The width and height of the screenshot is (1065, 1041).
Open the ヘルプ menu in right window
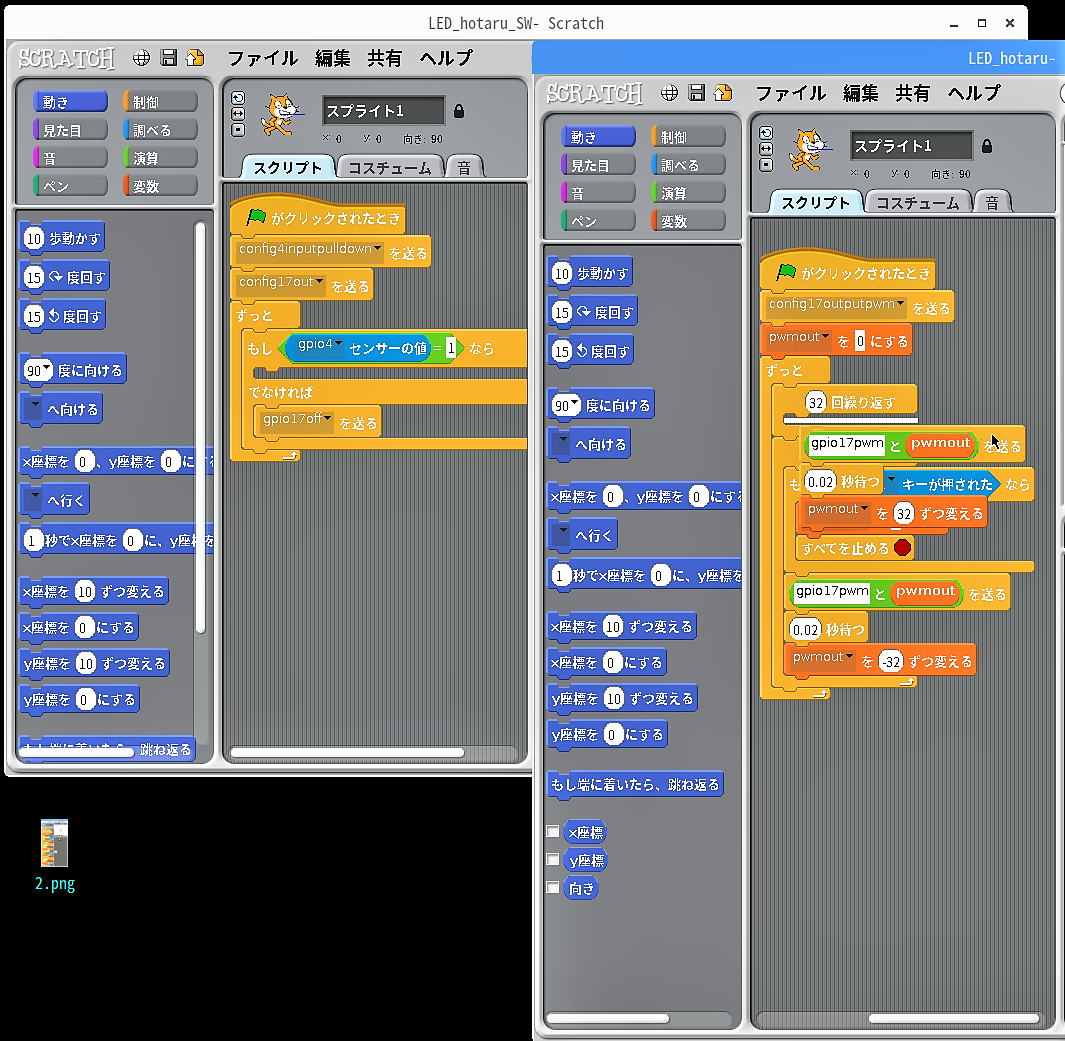pos(974,93)
